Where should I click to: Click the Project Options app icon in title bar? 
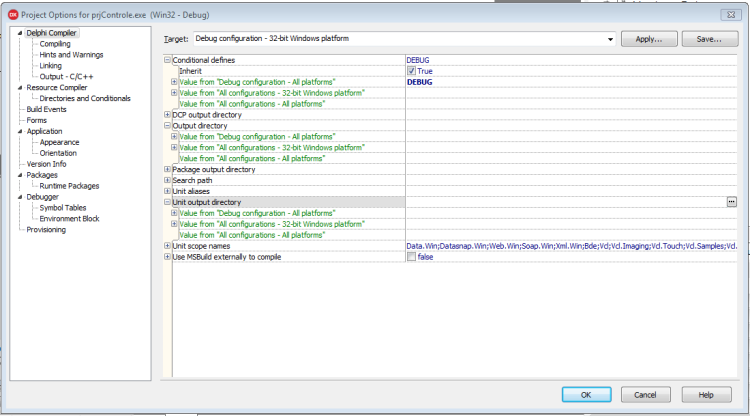[x=13, y=15]
